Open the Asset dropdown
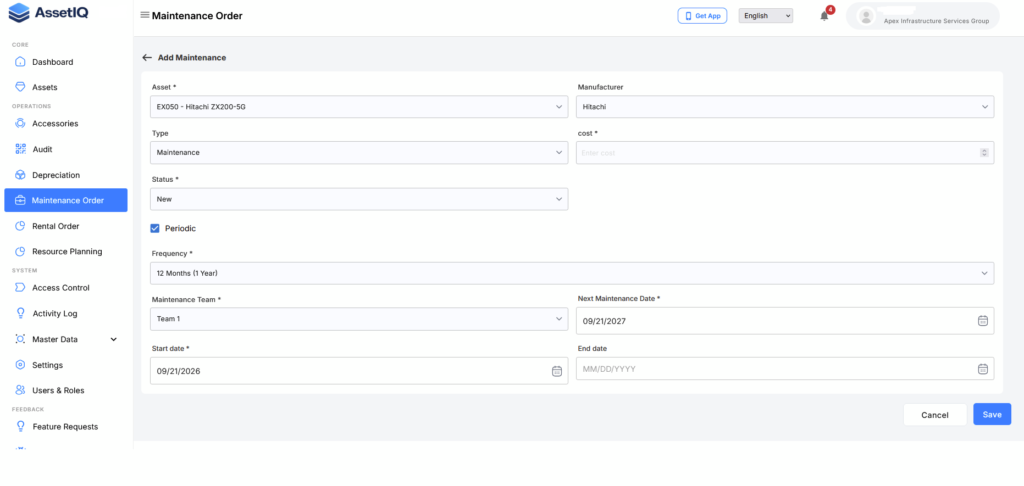The image size is (1024, 486). coord(359,106)
